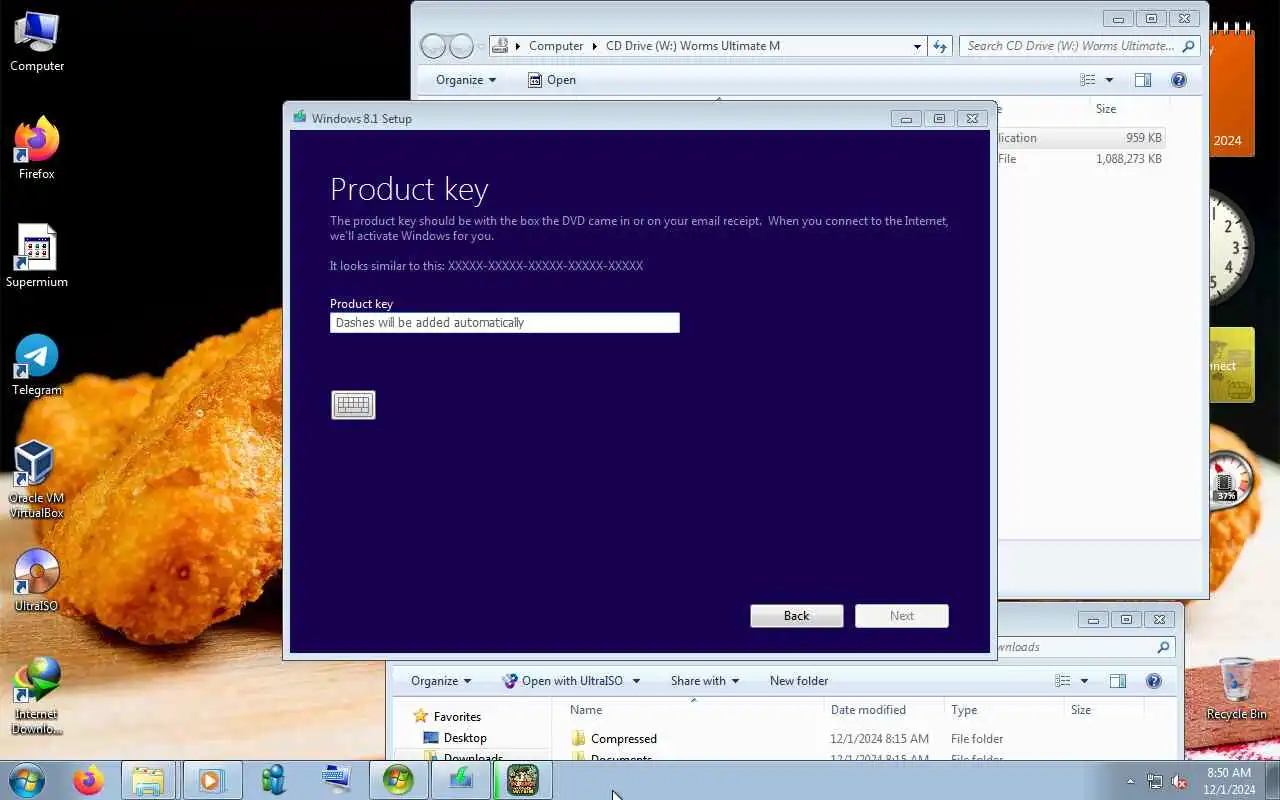Click the Back button in Setup
Screen dimensions: 1280x800
click(797, 616)
